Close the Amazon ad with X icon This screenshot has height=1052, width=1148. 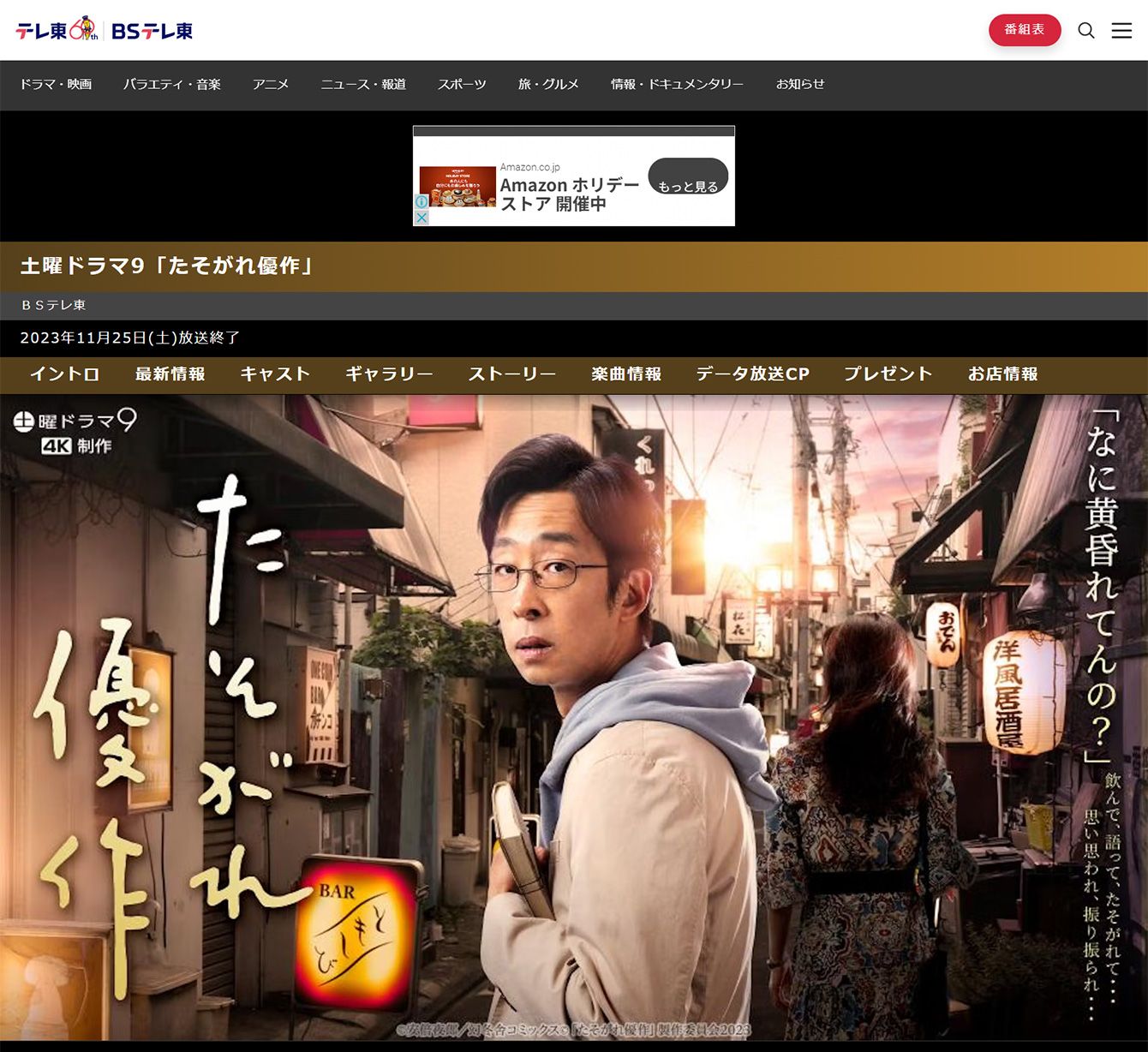pos(422,218)
